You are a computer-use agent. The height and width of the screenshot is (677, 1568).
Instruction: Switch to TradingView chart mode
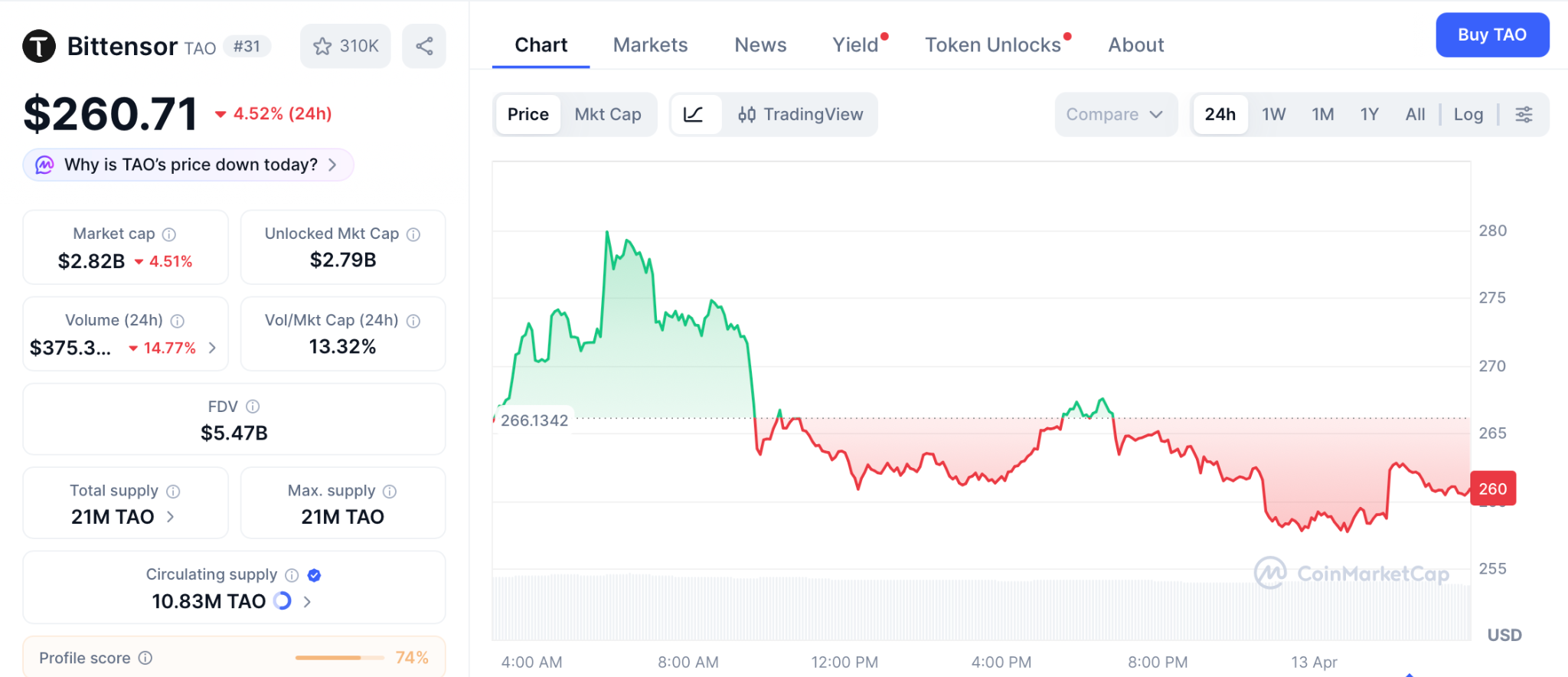point(800,114)
